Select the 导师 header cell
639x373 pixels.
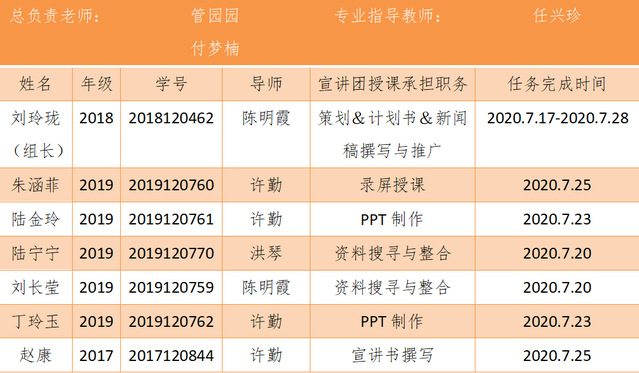(x=266, y=84)
